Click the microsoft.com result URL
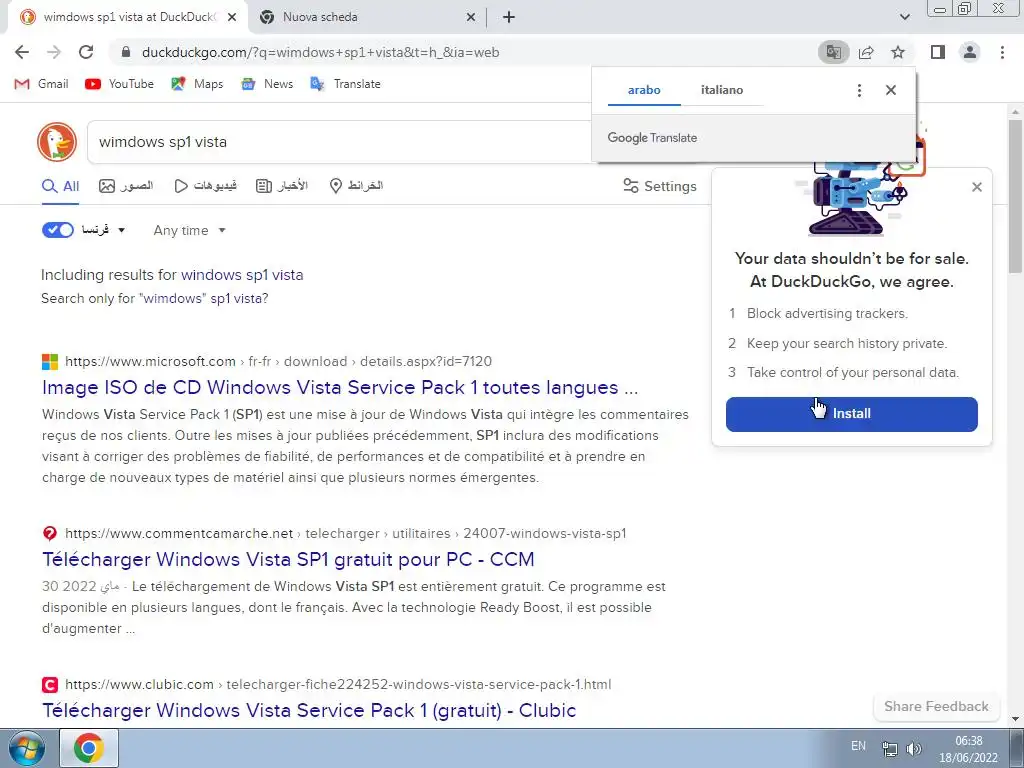The image size is (1024, 768). click(x=278, y=361)
